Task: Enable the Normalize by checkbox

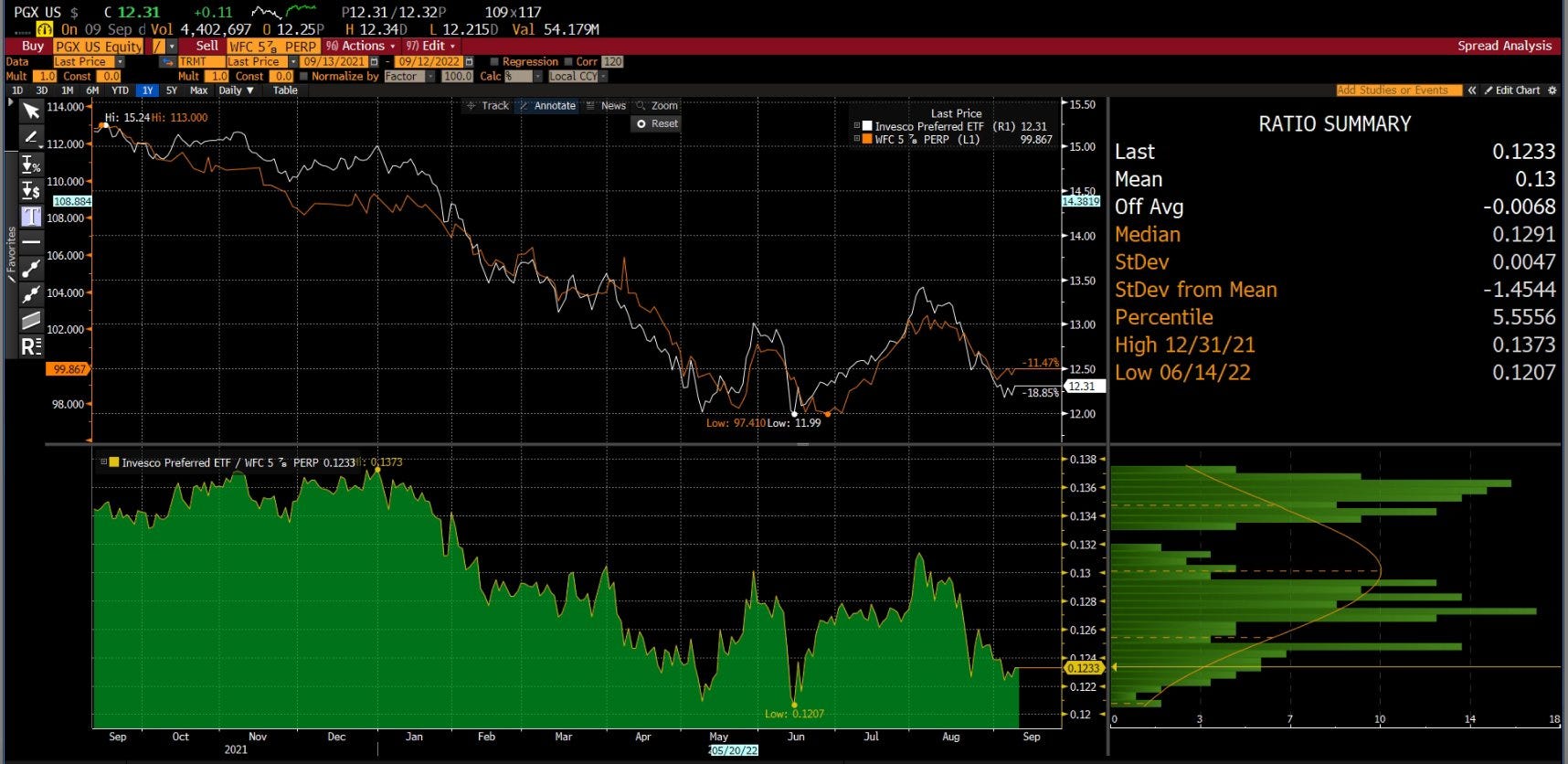Action: (304, 76)
